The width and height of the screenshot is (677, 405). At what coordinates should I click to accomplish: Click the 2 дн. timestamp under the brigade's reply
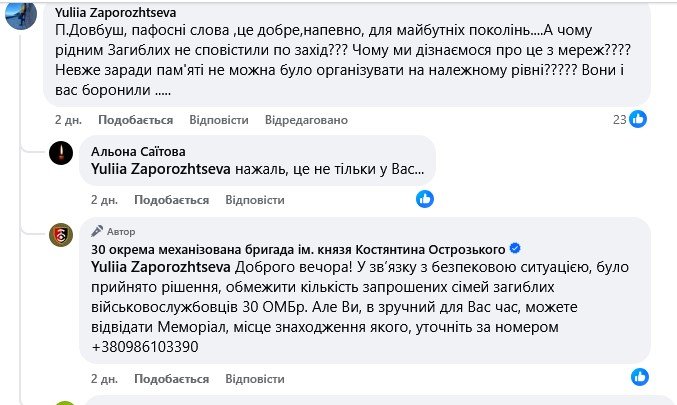(x=104, y=380)
